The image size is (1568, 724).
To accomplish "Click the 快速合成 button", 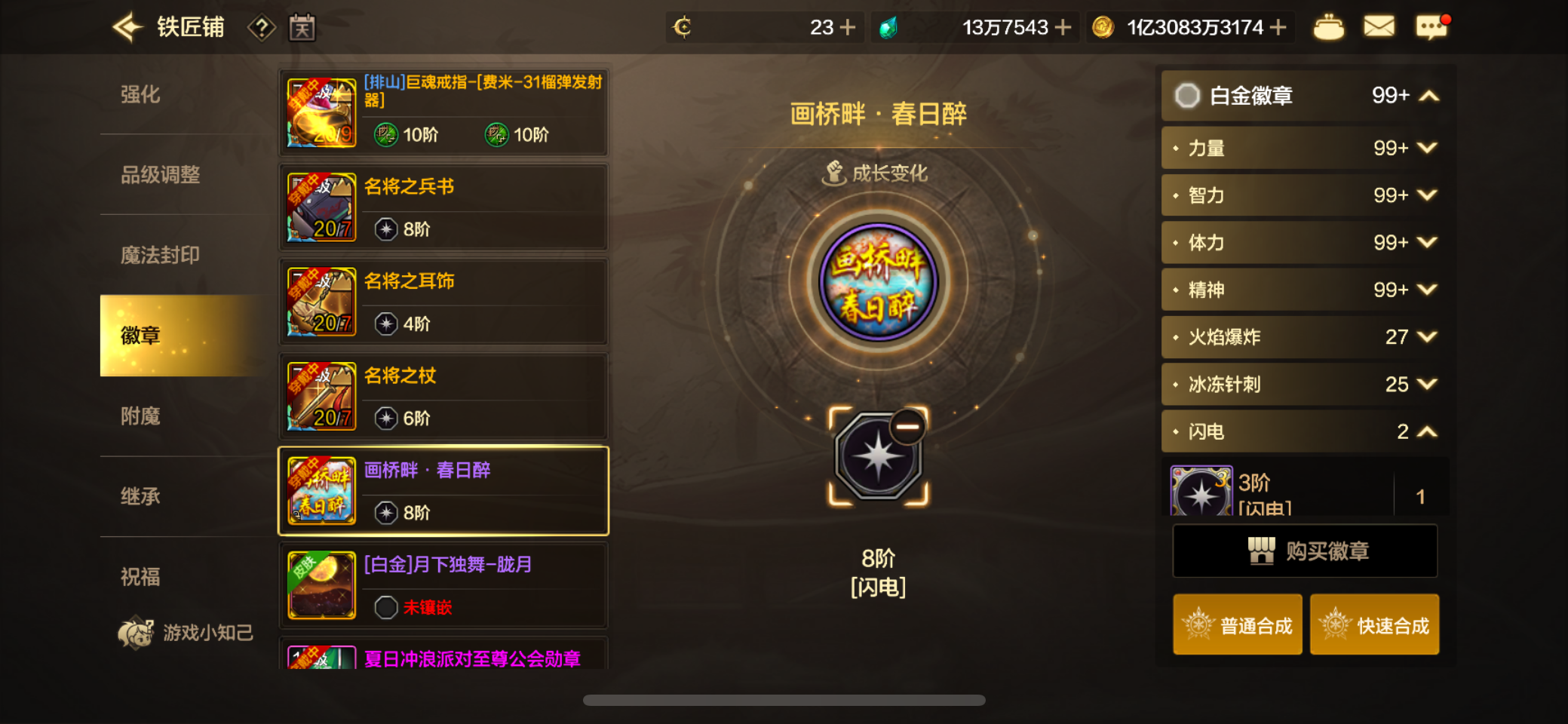I will [x=1374, y=625].
